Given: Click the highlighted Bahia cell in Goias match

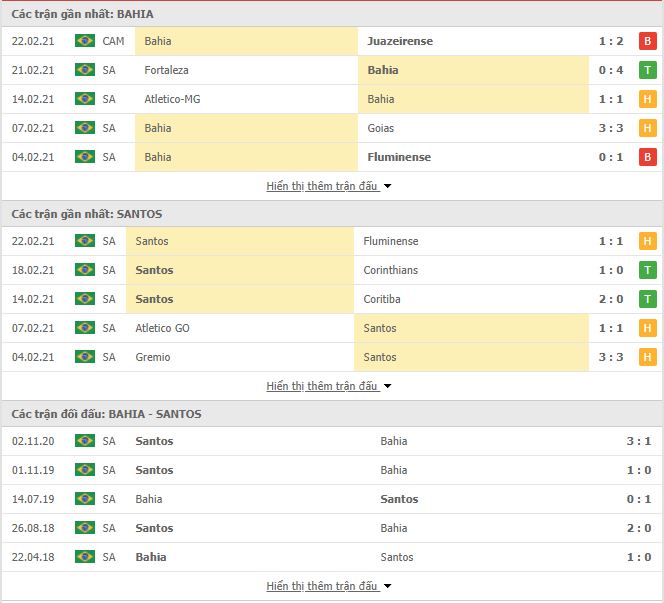Looking at the screenshot, I should (246, 128).
